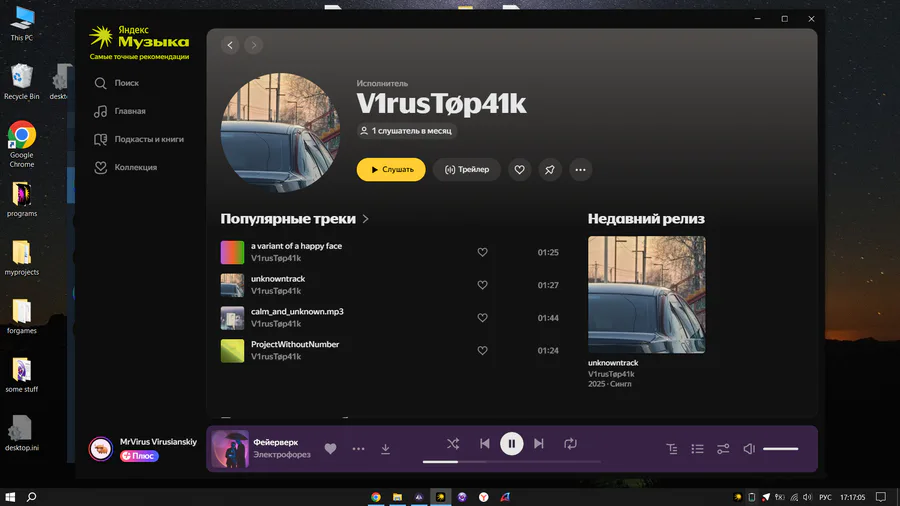The image size is (900, 506).
Task: Click РУС language indicator in tray
Action: pos(825,497)
